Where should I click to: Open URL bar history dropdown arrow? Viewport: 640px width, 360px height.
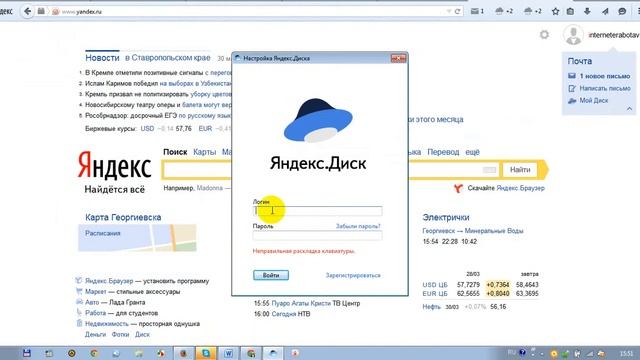pyautogui.click(x=449, y=11)
